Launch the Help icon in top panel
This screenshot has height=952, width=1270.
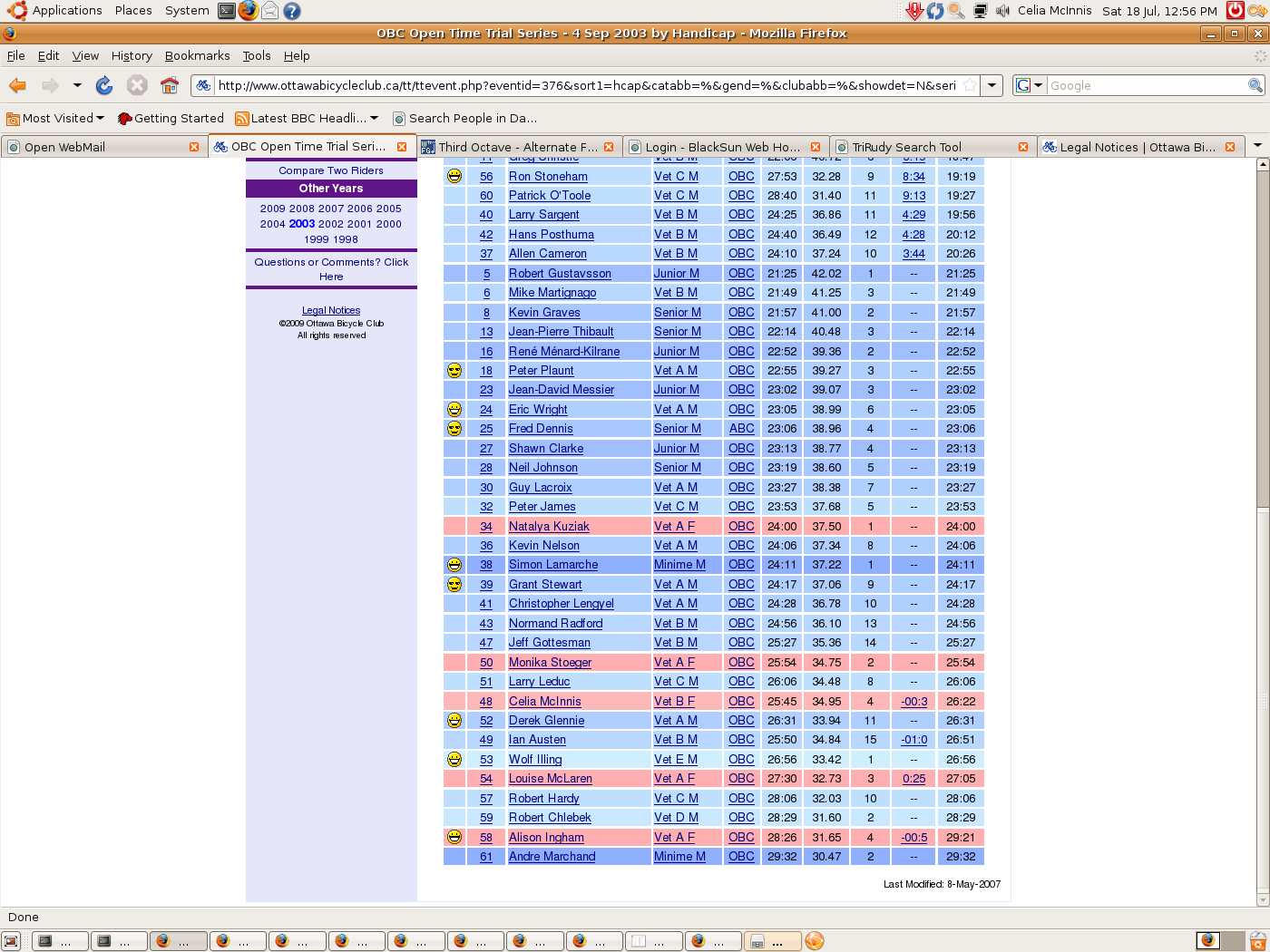pos(291,11)
